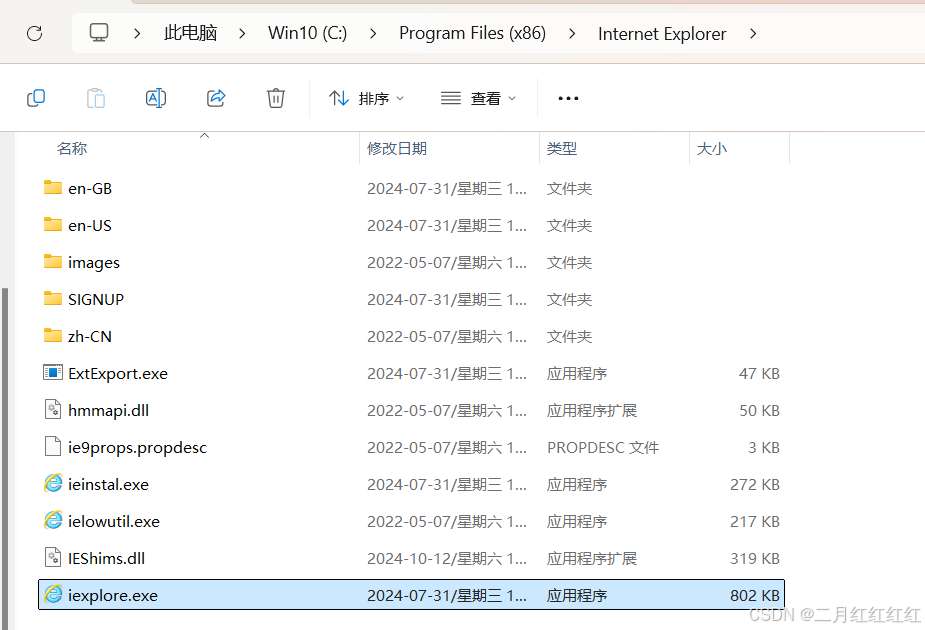
Task: Click the vertical scrollbar on left edge
Action: (5, 458)
